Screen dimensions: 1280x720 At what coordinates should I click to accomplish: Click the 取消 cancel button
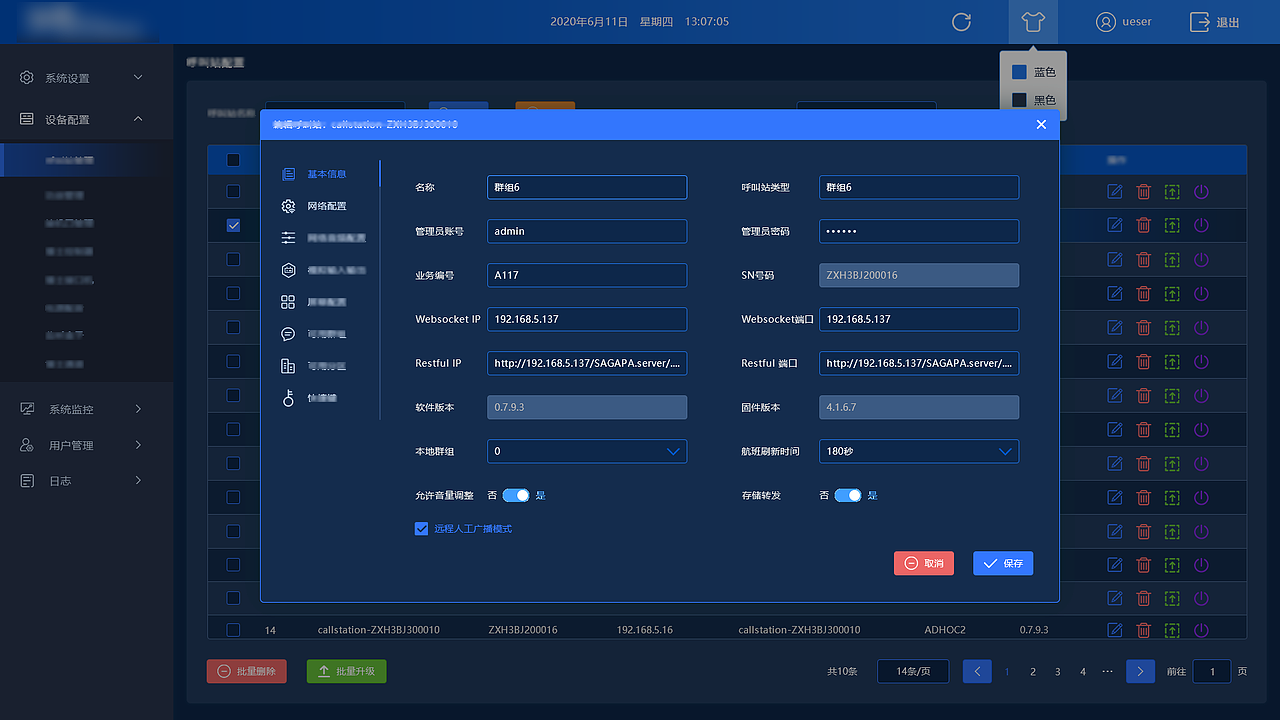pyautogui.click(x=924, y=563)
